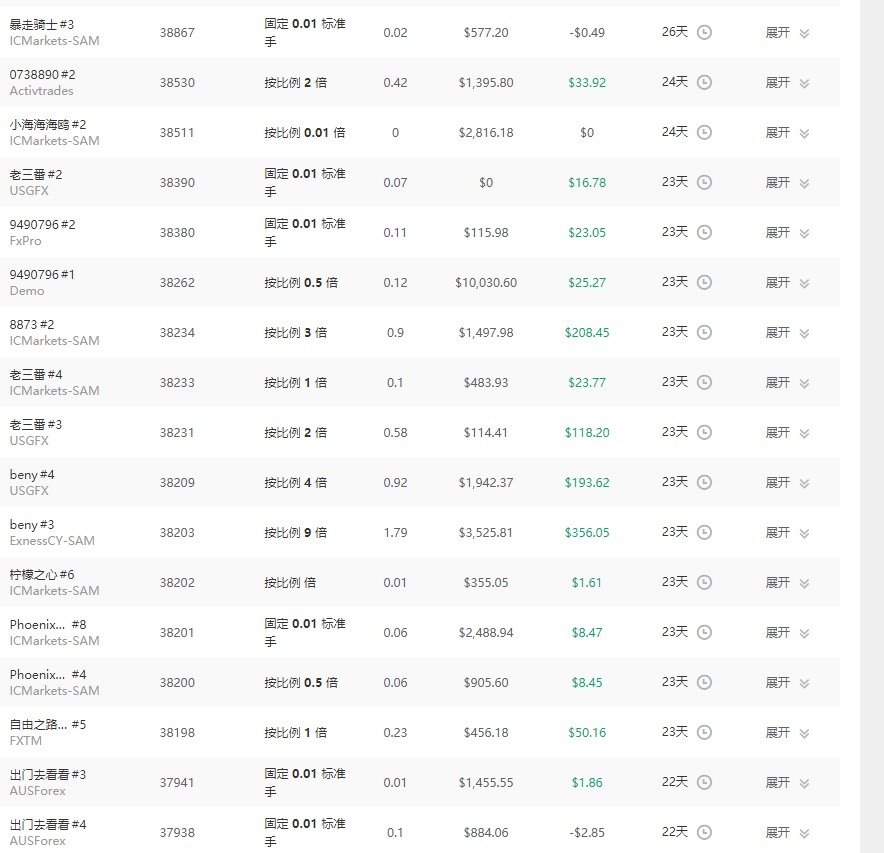Click the clock icon in row 37938
The height and width of the screenshot is (853, 884).
click(x=704, y=832)
